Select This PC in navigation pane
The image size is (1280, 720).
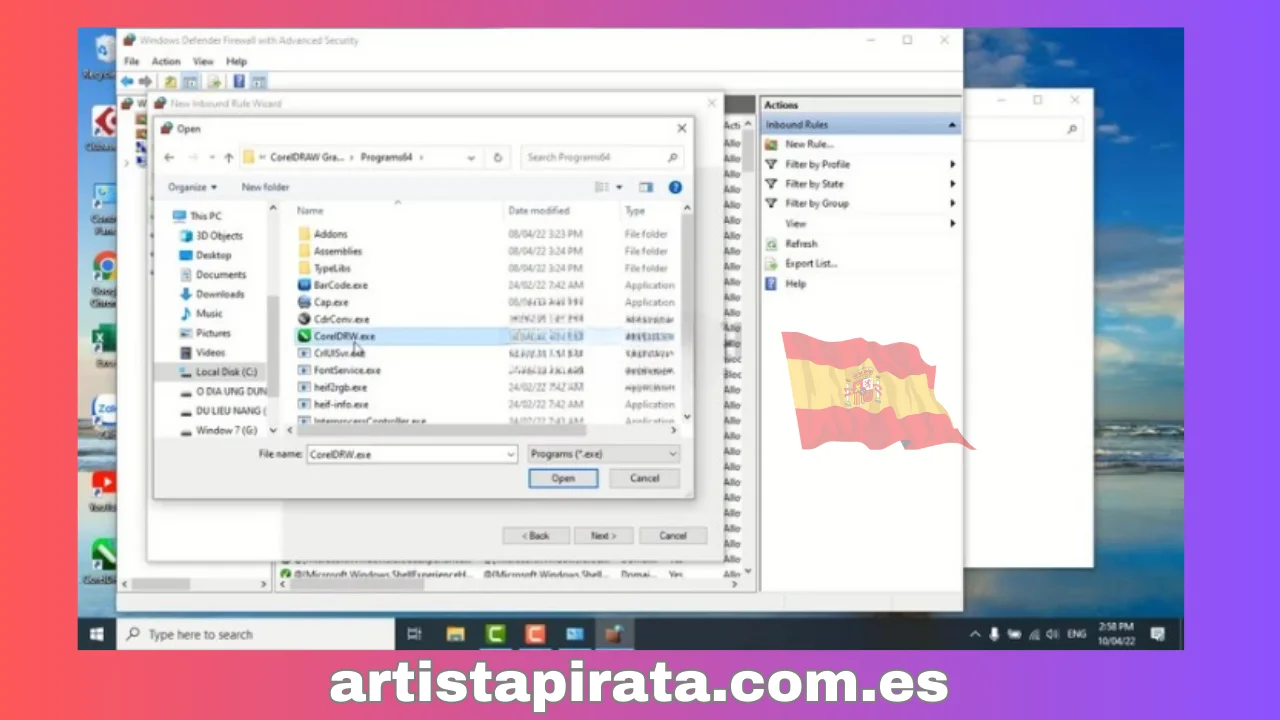tap(206, 216)
